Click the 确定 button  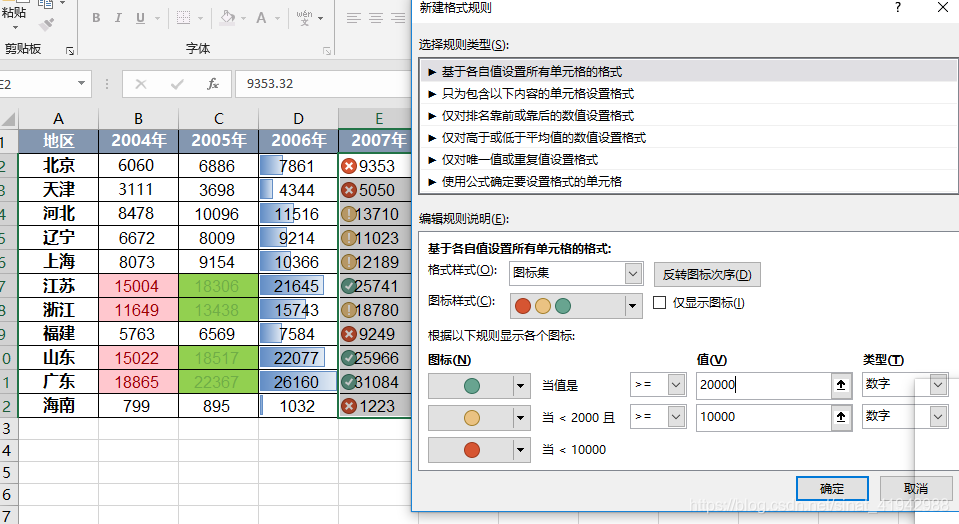(x=832, y=489)
